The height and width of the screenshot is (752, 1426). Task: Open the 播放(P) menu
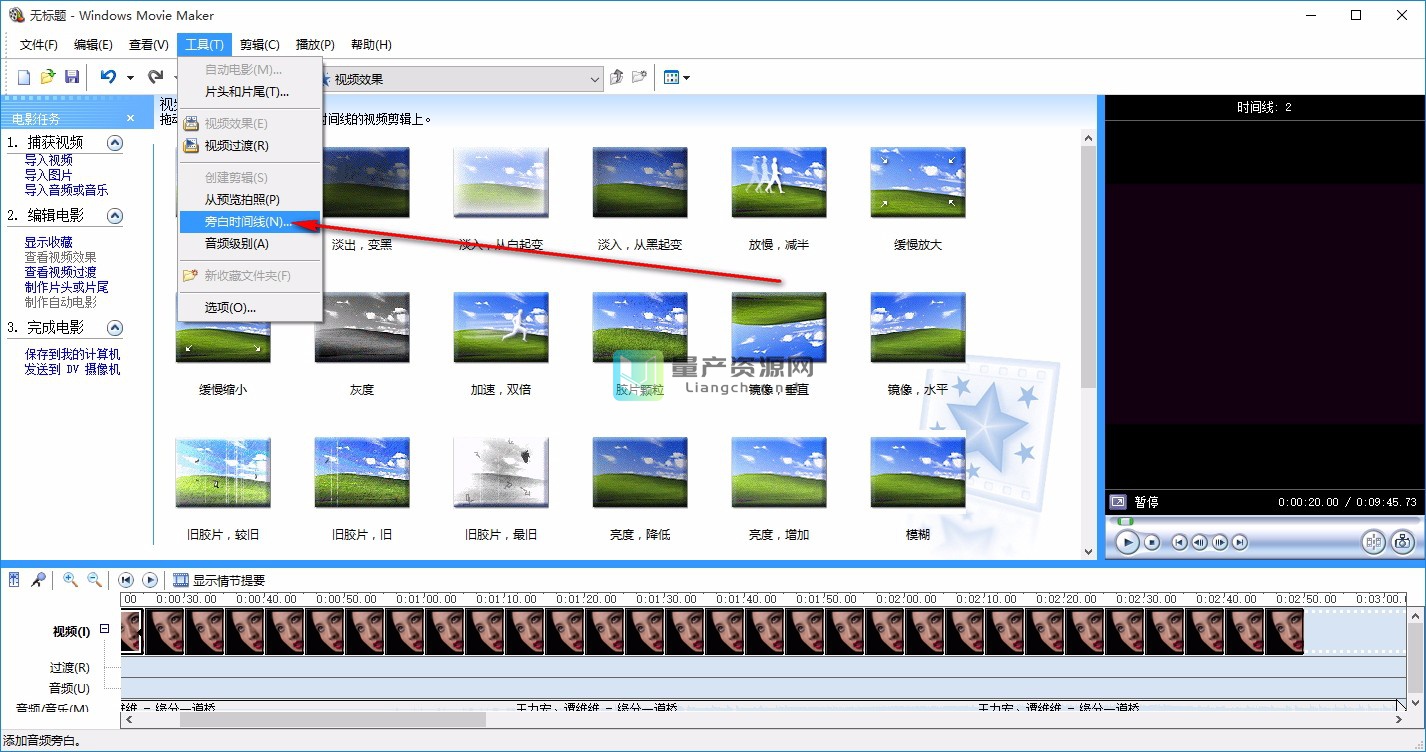[x=315, y=45]
